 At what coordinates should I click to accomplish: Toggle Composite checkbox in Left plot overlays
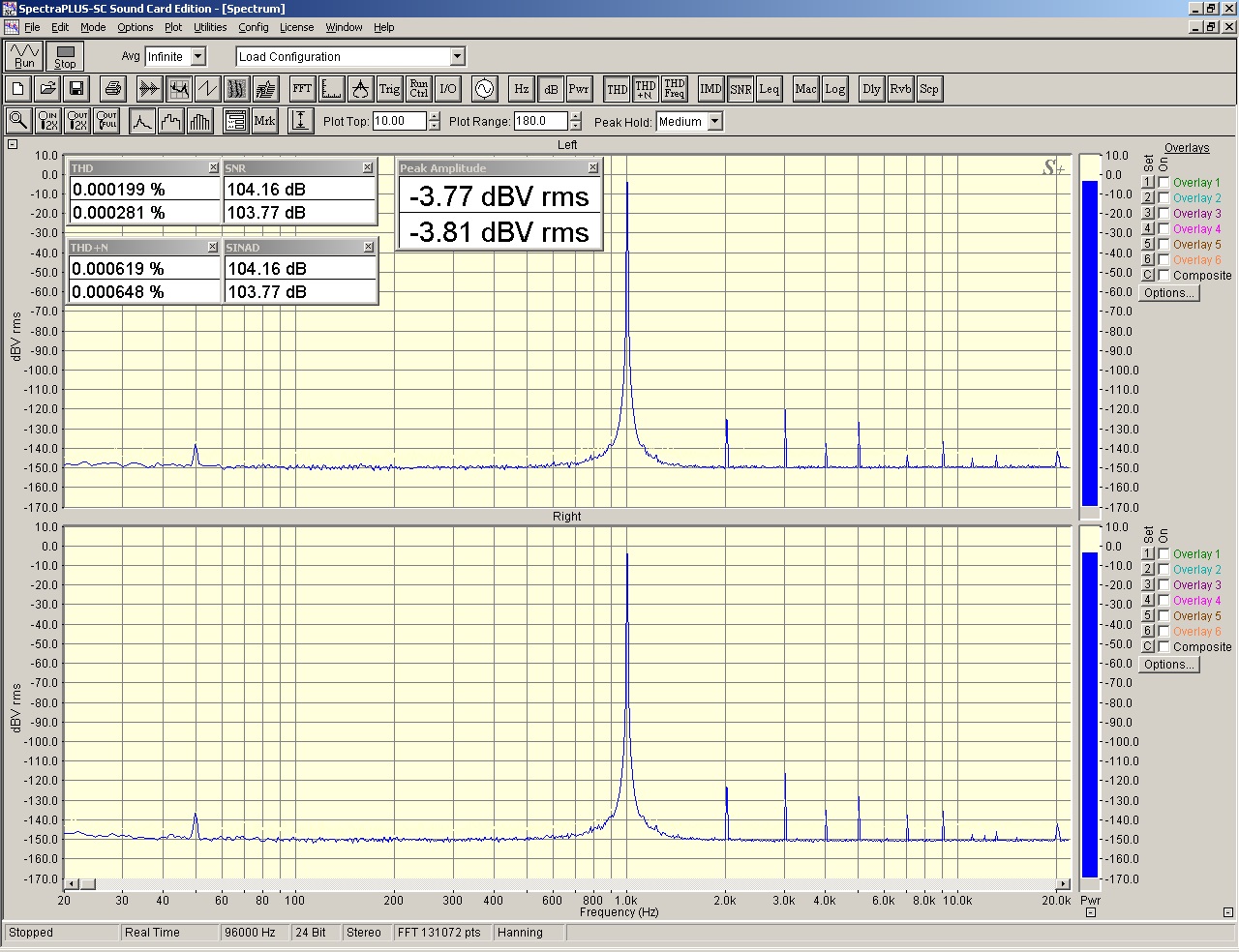(x=1163, y=276)
